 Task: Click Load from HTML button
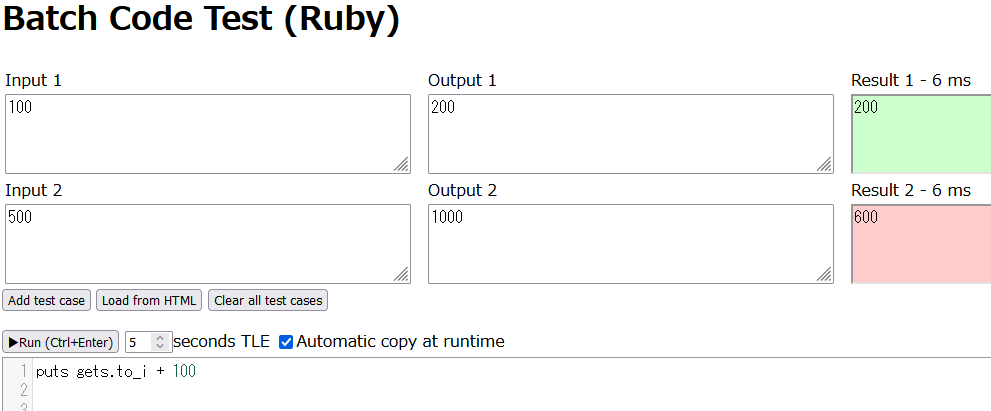[149, 300]
